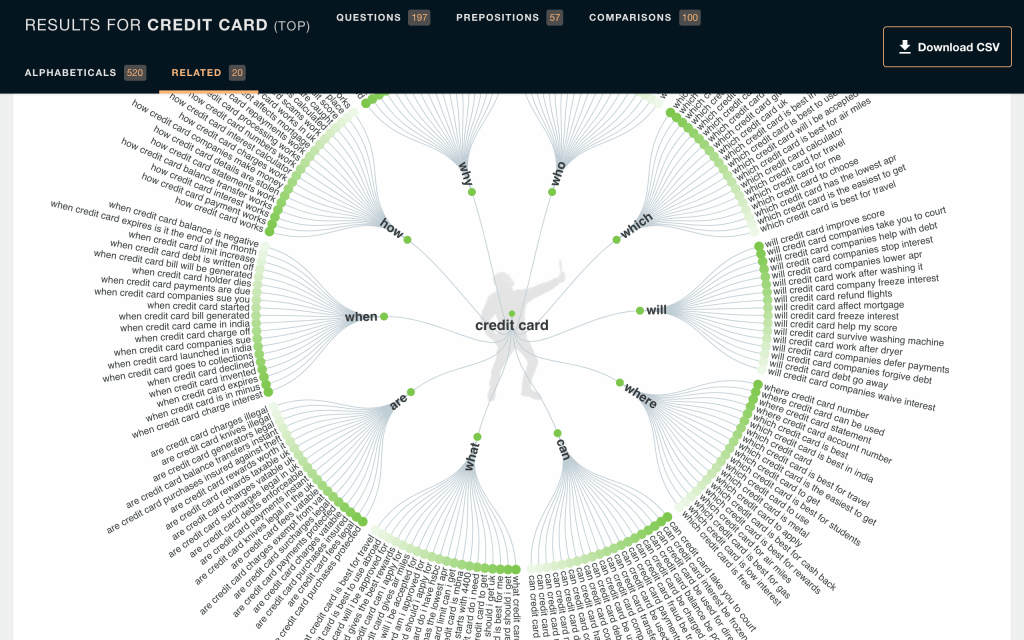Viewport: 1024px width, 640px height.
Task: Open the Questions tab
Action: [x=383, y=18]
